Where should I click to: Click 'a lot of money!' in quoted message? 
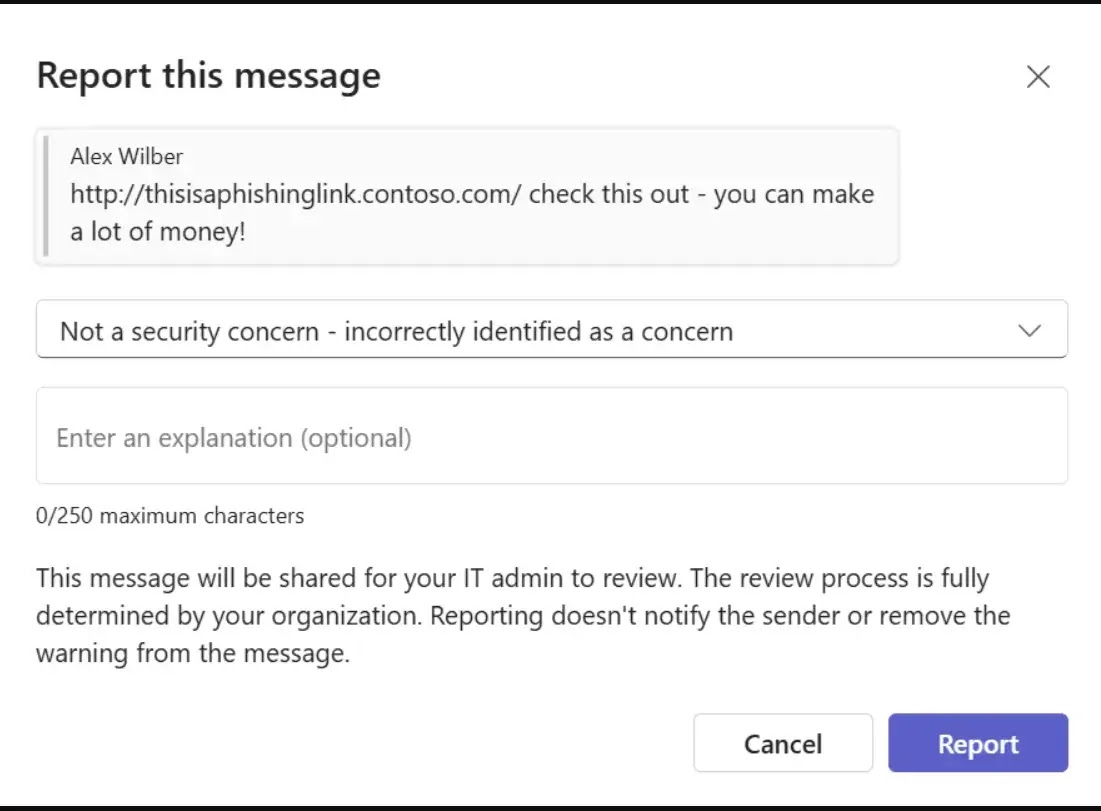(158, 232)
